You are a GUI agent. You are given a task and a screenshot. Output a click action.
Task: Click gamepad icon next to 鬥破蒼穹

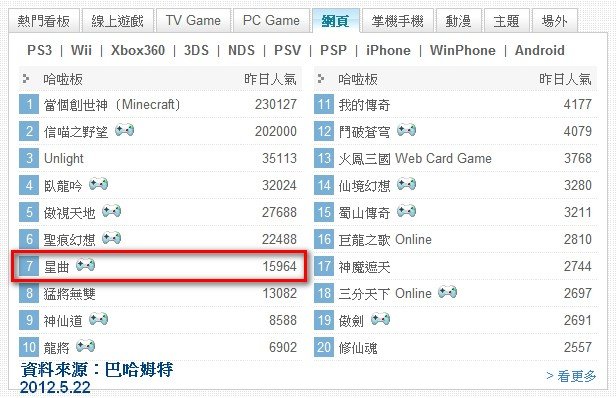coord(407,130)
